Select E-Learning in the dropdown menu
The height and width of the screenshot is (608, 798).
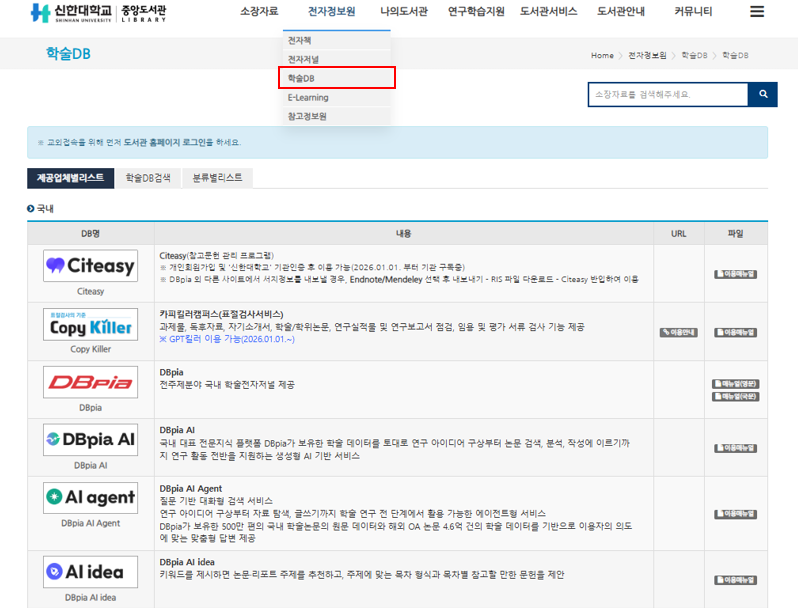(336, 97)
